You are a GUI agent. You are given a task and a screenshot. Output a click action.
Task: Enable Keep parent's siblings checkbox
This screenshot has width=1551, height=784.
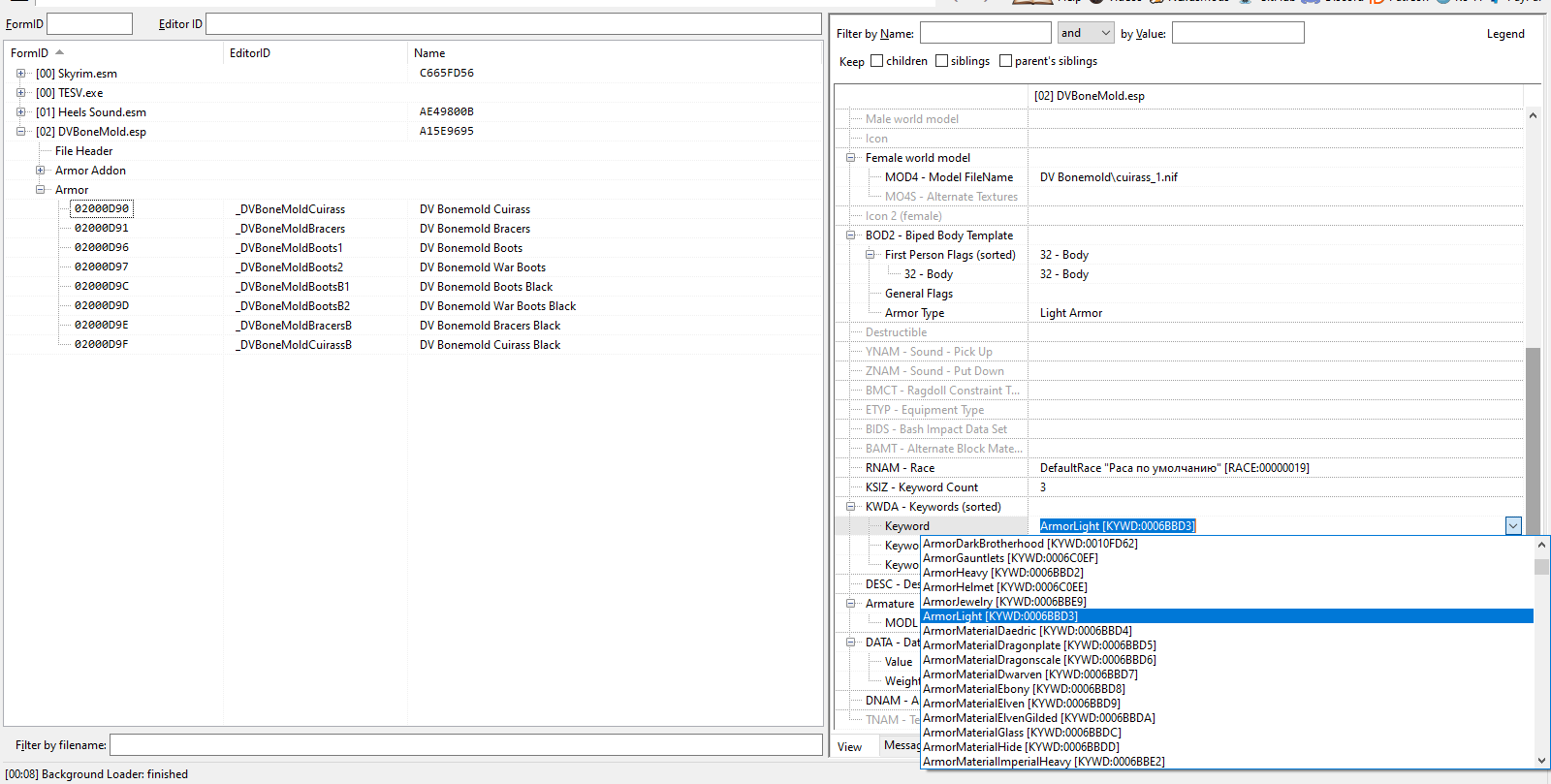point(1005,61)
